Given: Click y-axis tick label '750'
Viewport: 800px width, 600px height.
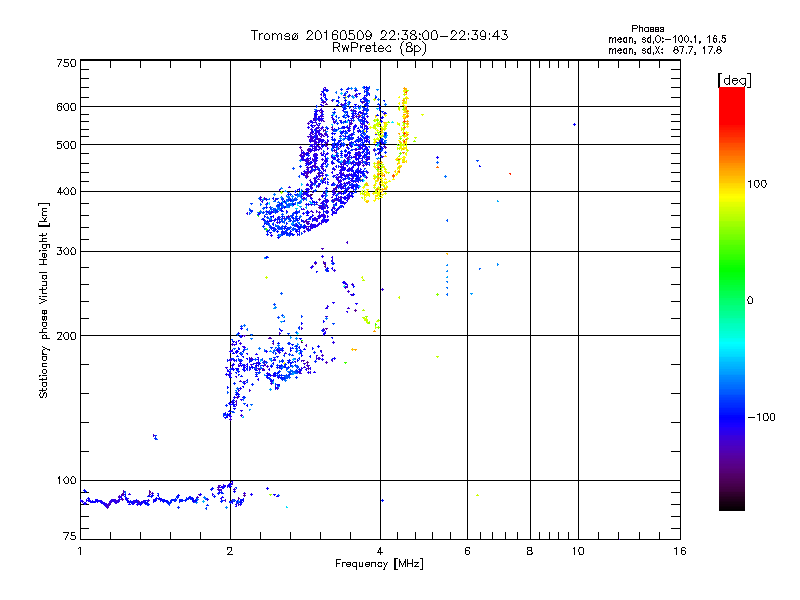Looking at the screenshot, I should coord(66,63).
